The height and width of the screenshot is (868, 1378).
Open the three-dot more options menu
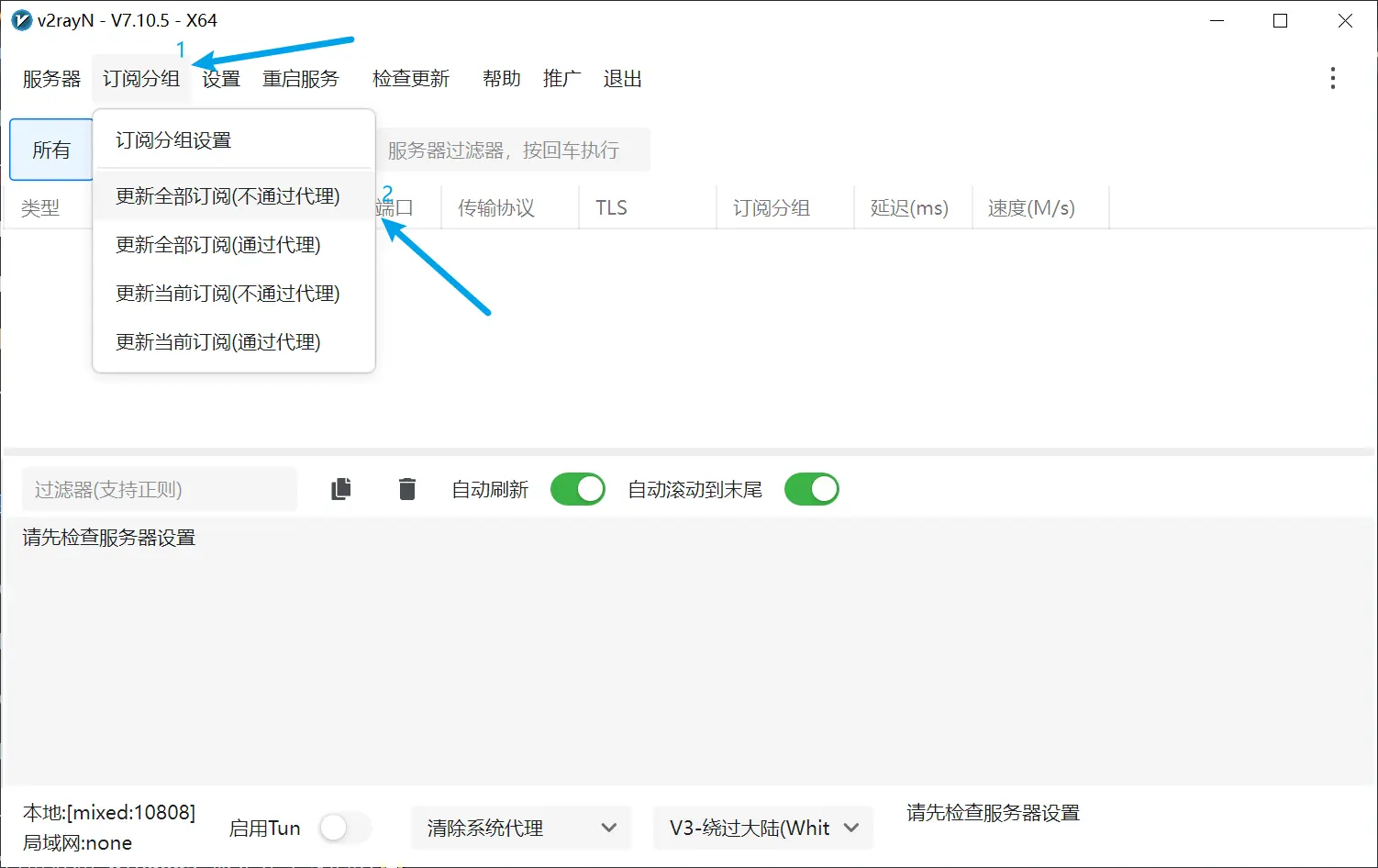[x=1333, y=78]
